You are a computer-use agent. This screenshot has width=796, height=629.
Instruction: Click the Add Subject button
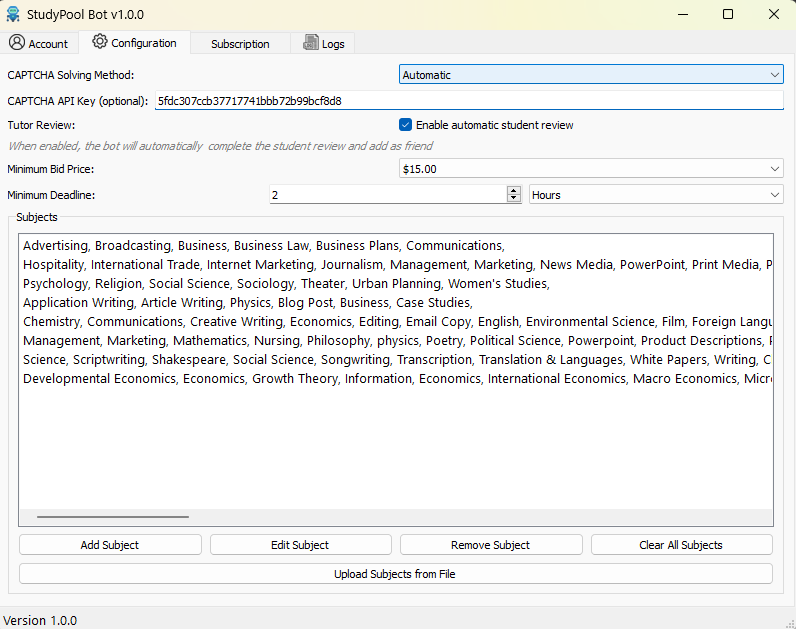pyautogui.click(x=110, y=545)
